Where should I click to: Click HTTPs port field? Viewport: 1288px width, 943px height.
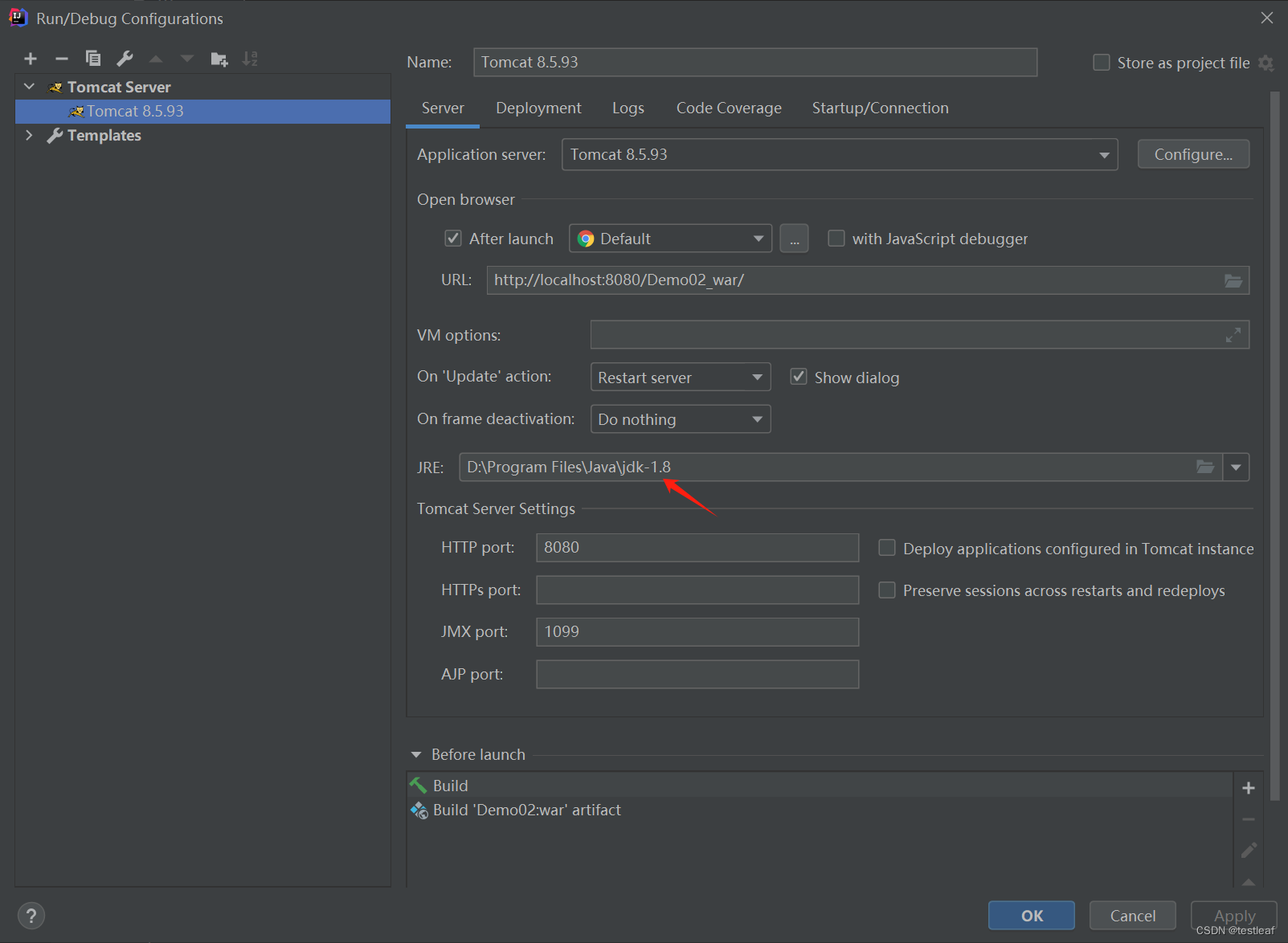tap(697, 590)
